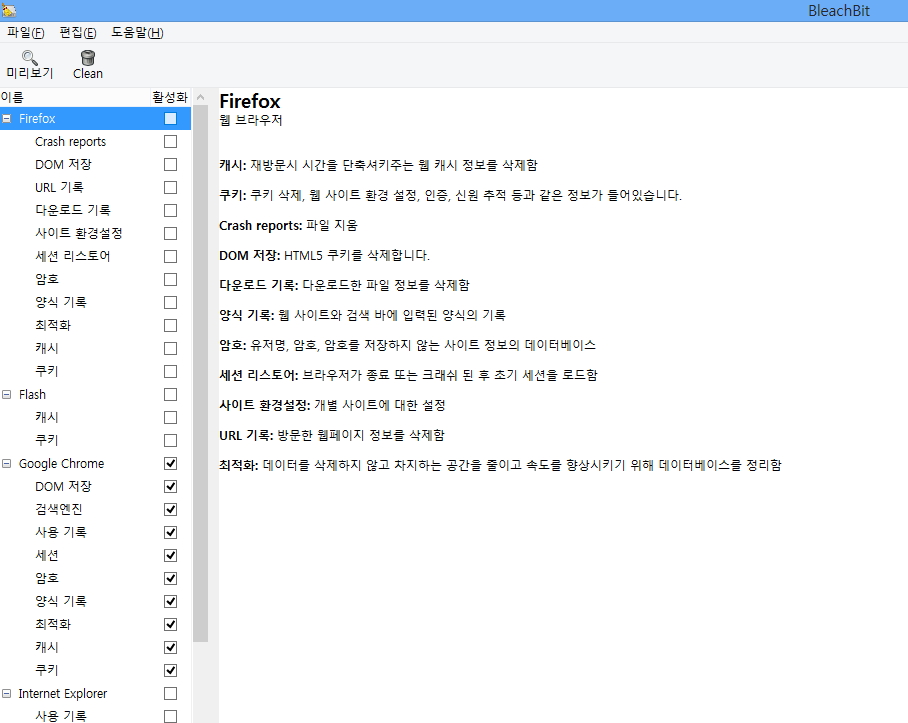Check Firefox Crash reports checkbox

[170, 142]
